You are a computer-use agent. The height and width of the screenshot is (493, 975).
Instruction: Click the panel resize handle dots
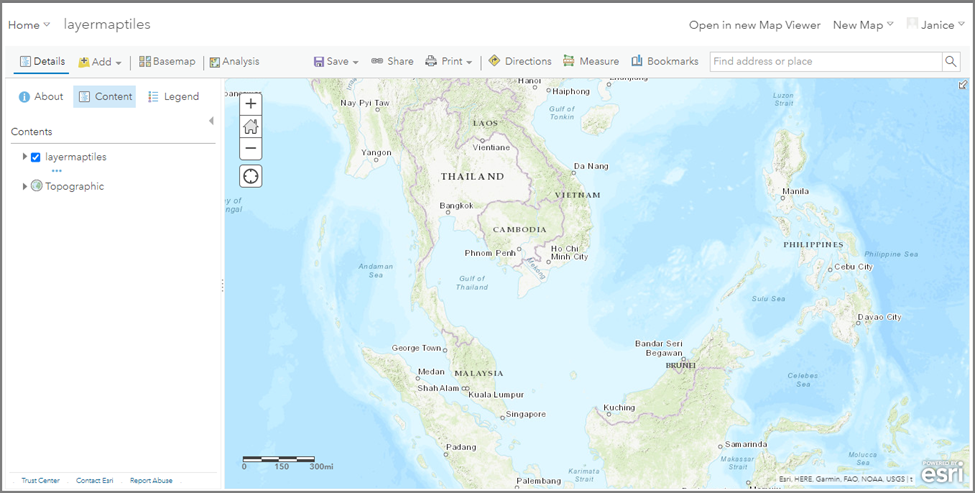point(222,285)
